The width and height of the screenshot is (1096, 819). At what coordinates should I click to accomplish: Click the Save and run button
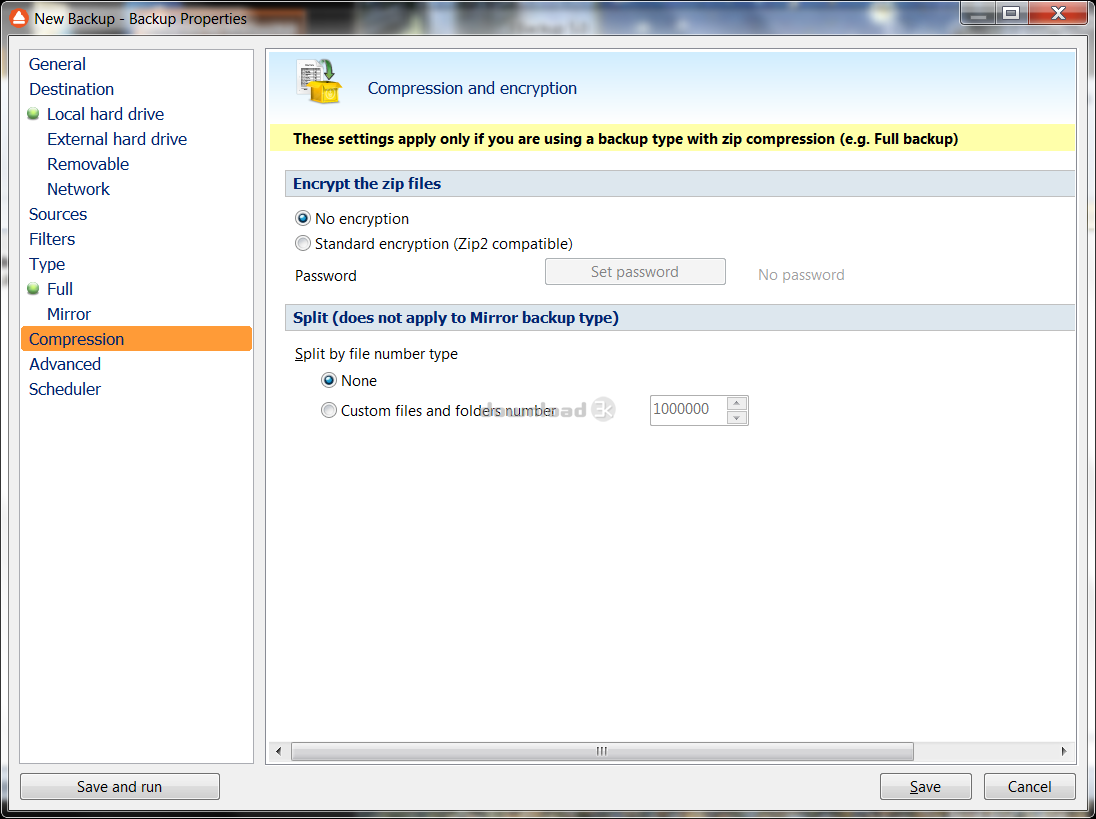click(x=120, y=787)
